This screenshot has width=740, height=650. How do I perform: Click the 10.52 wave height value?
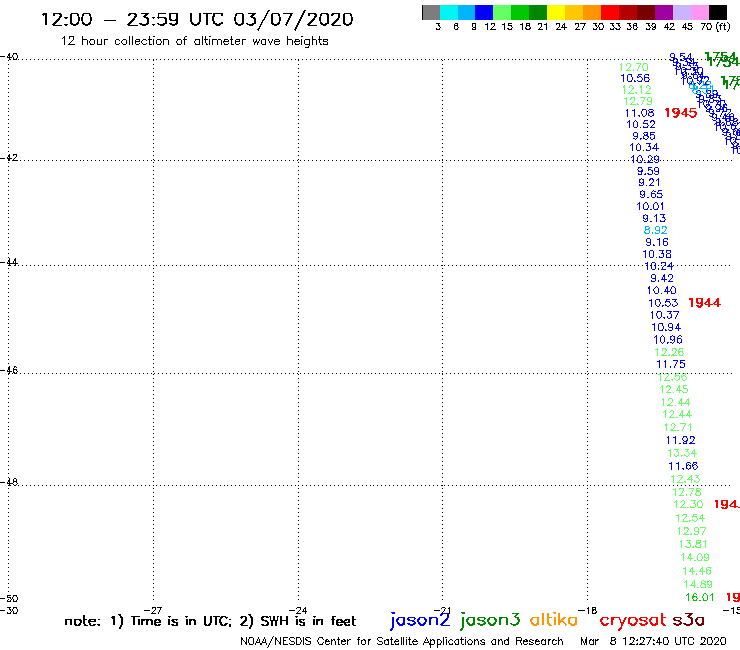641,125
